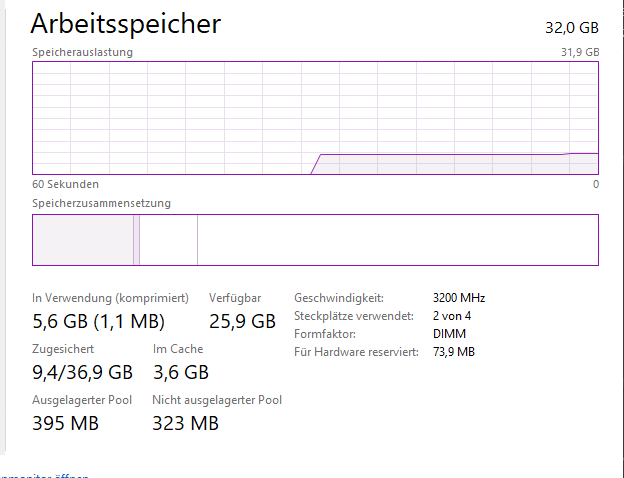Click the 60 Sekunden graph axis label
The image size is (624, 478).
coord(65,184)
